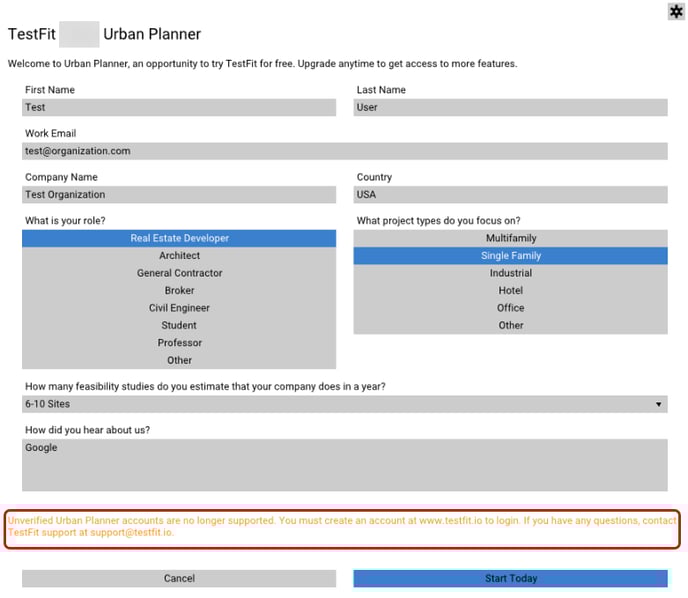688x598 pixels.
Task: Toggle Hotel project type
Action: (510, 290)
